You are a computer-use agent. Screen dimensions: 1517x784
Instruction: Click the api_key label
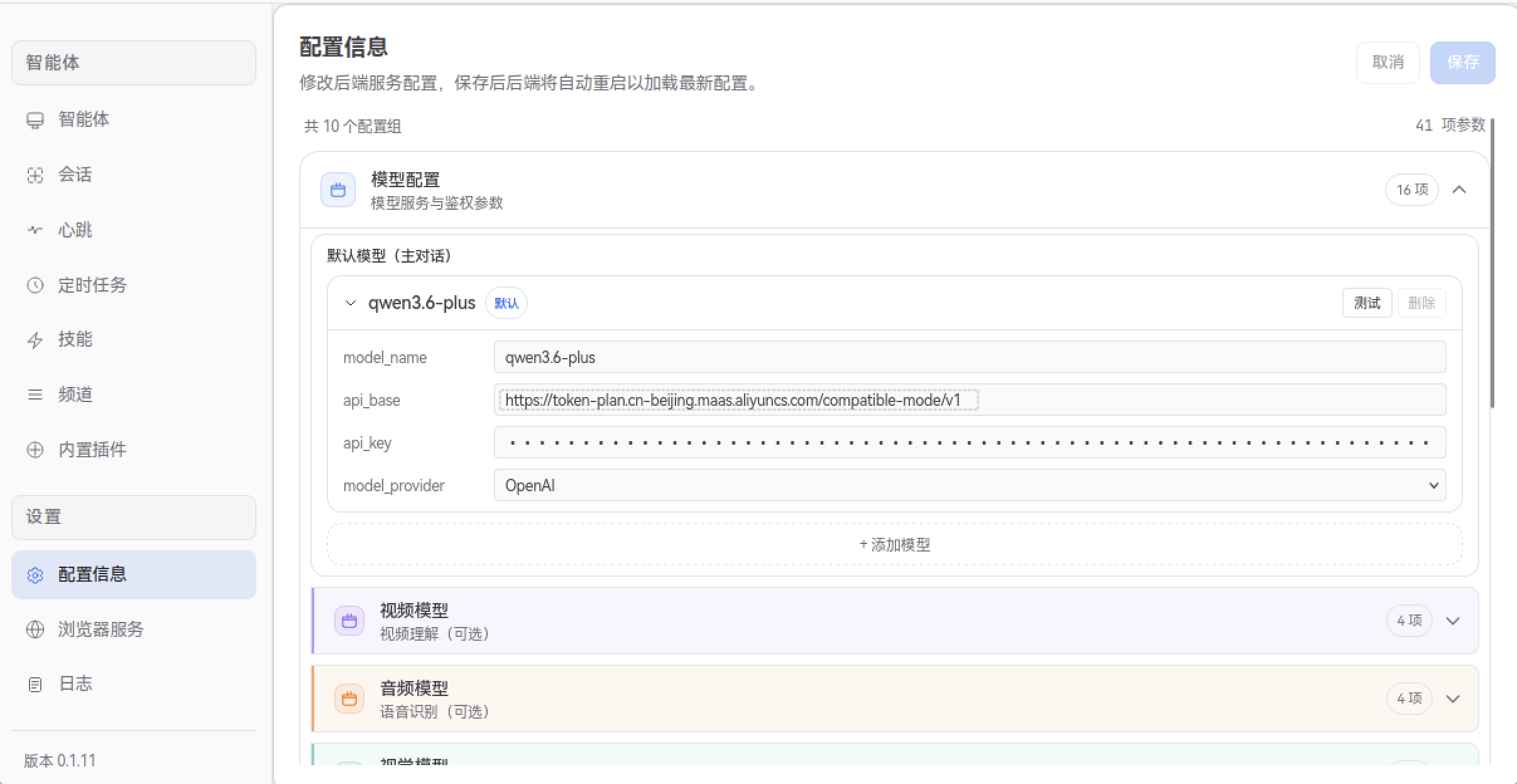(367, 443)
